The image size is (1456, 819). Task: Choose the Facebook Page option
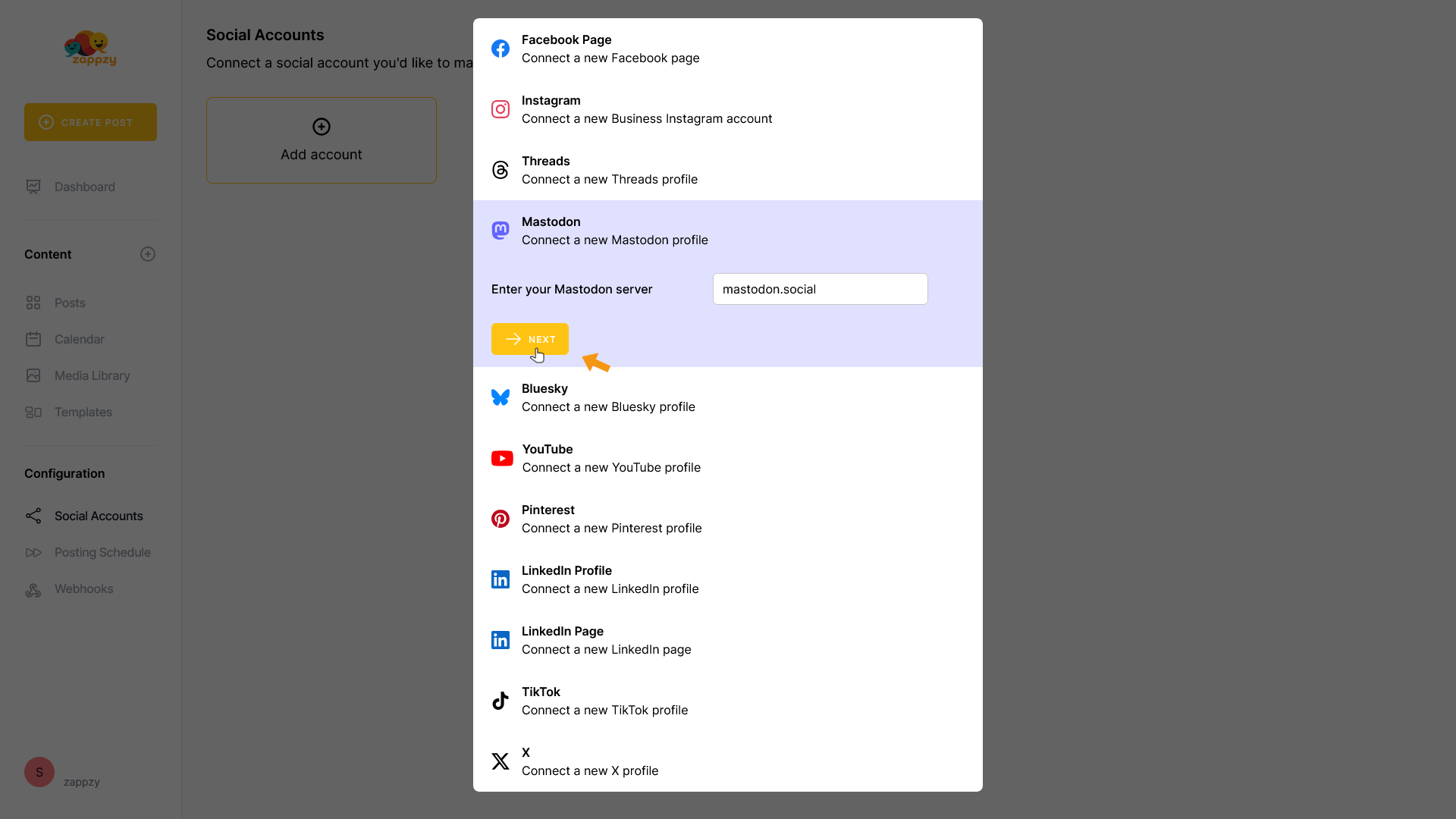[x=728, y=49]
